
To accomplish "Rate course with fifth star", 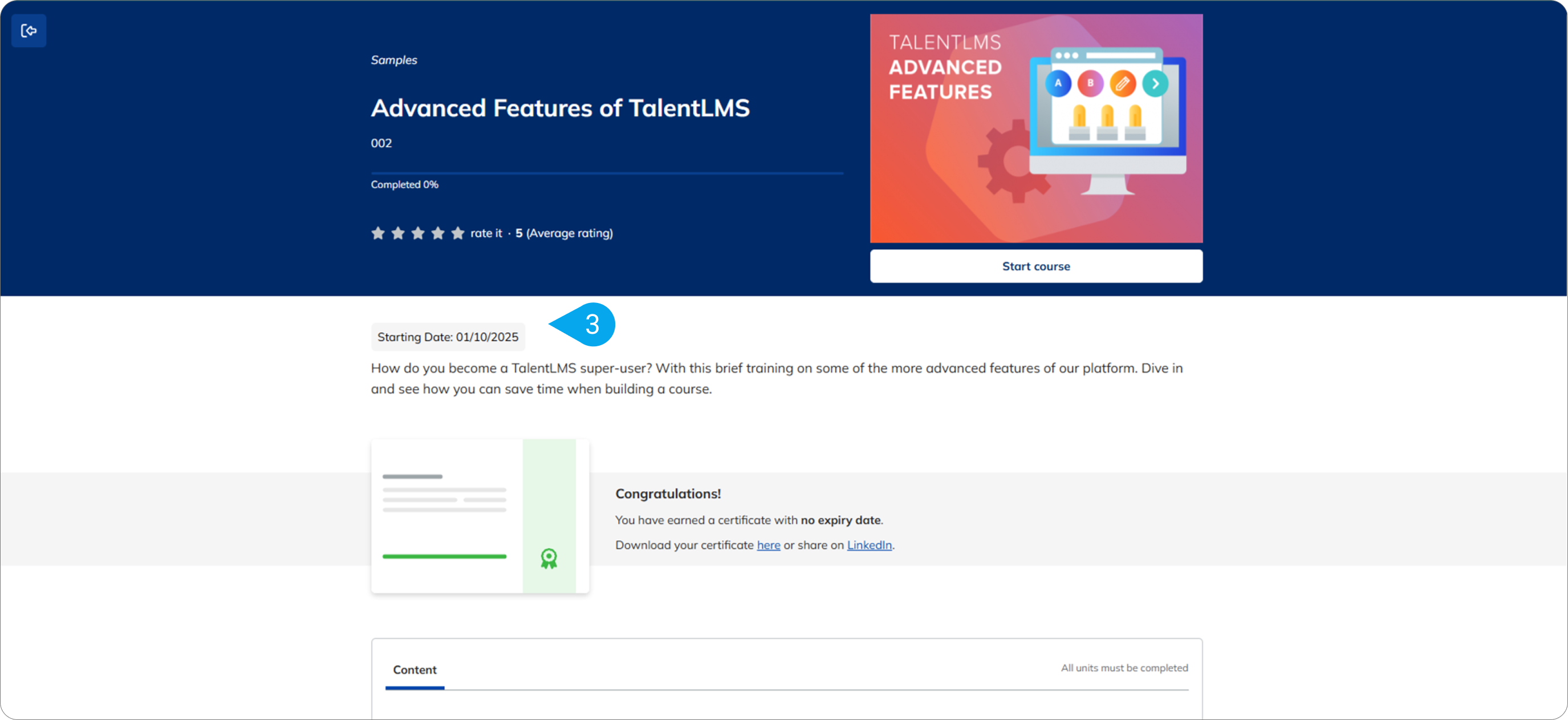I will (458, 233).
